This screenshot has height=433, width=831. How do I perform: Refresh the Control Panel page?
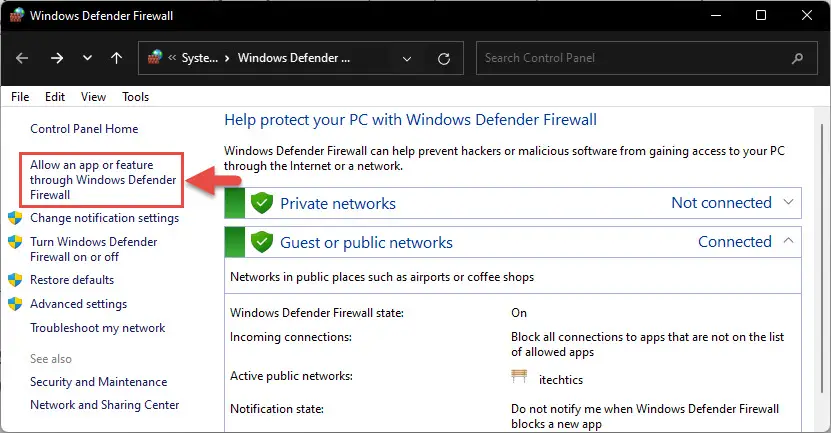pos(444,58)
